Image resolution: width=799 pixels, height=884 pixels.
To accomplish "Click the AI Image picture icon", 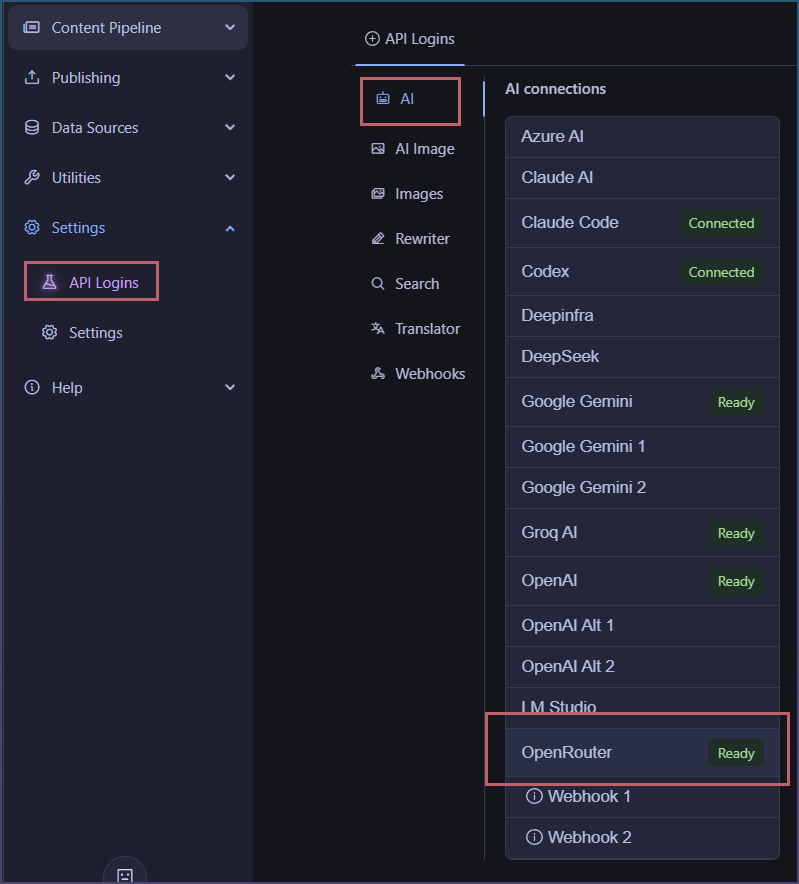I will [x=378, y=149].
